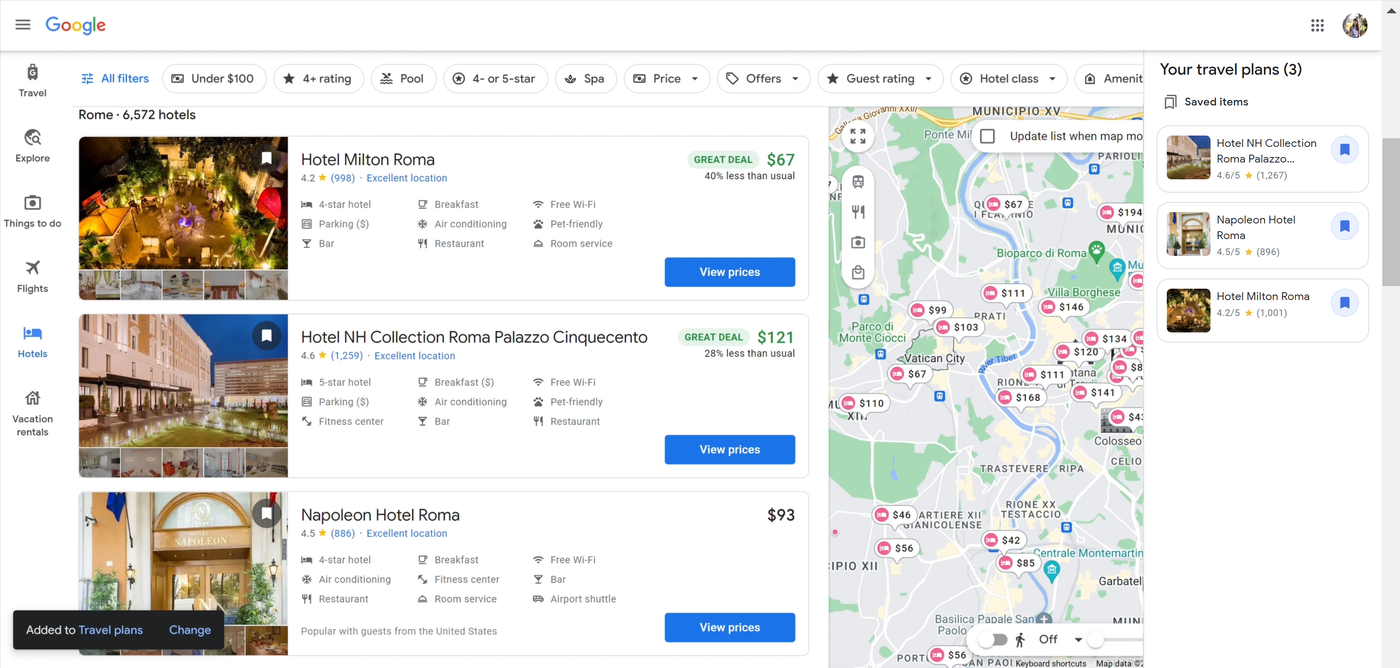
Task: Open the Google apps grid
Action: [1317, 25]
